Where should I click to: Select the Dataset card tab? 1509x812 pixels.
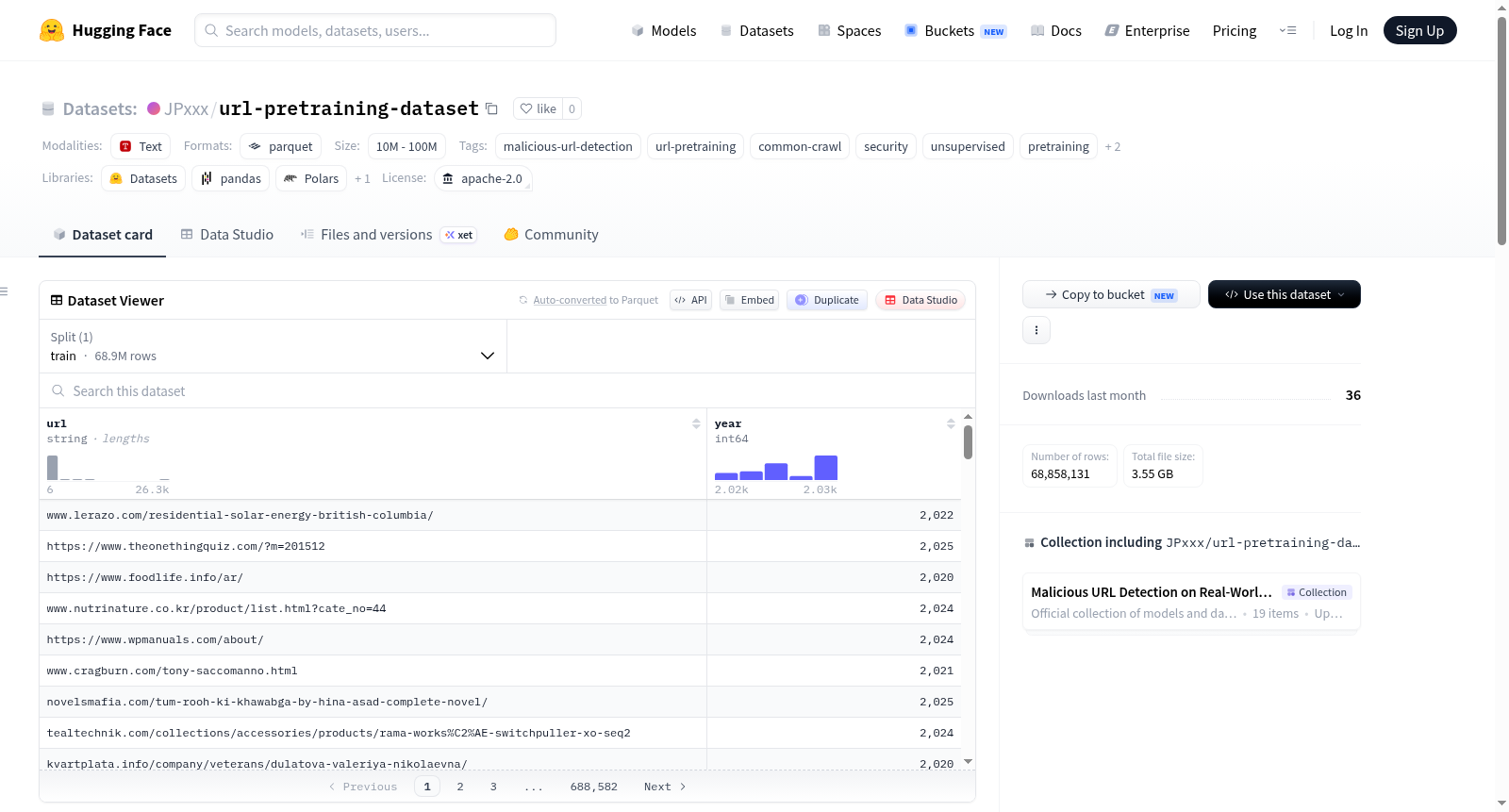pyautogui.click(x=103, y=235)
